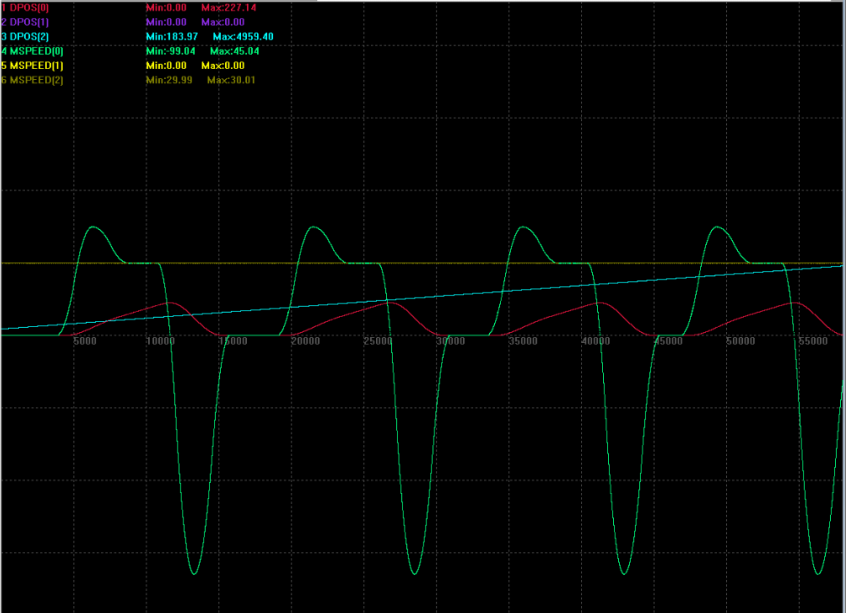Click the 5000 tick on the time axis
Screen dimensions: 846x613
pyautogui.click(x=84, y=343)
